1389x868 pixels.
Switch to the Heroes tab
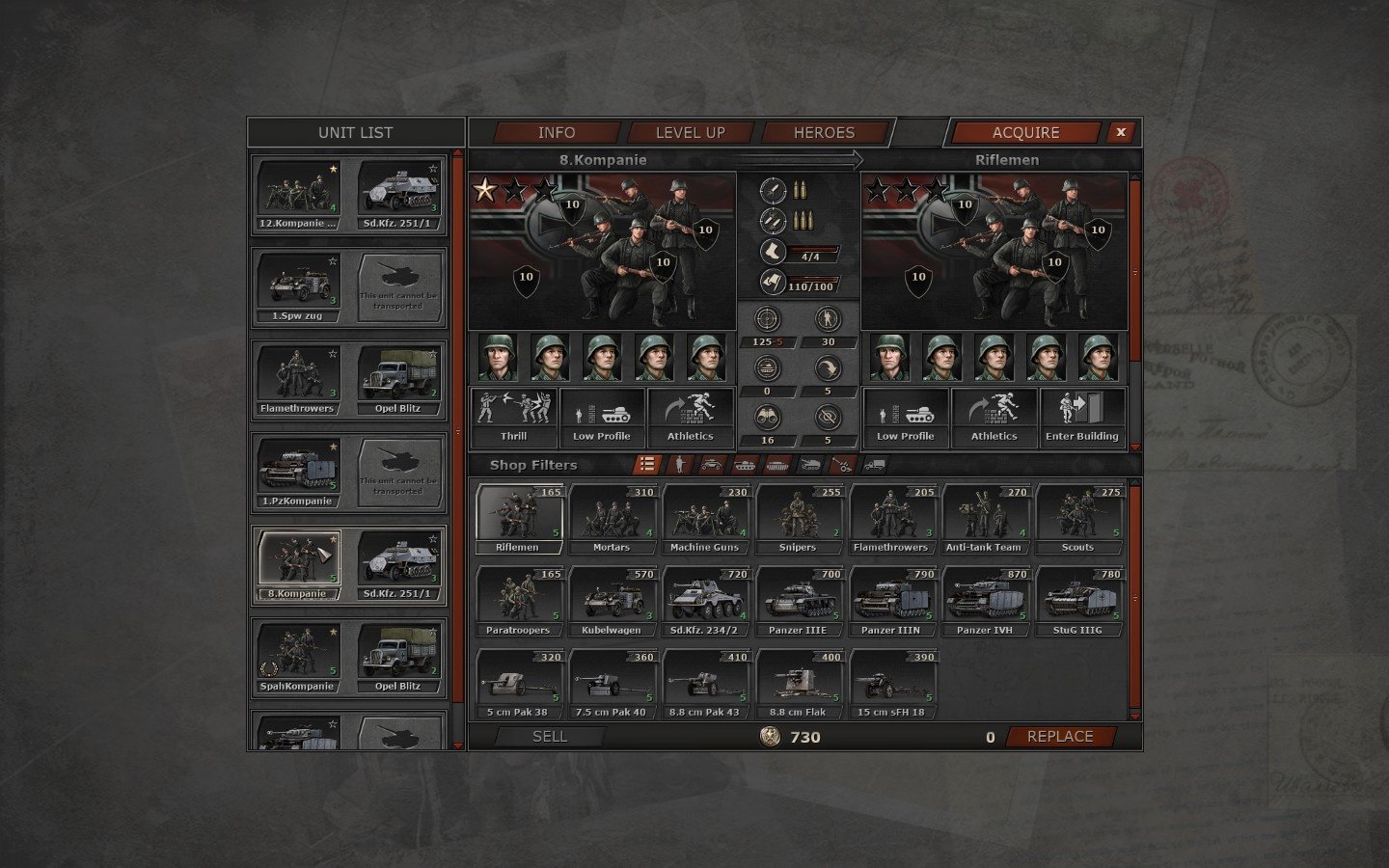coord(824,133)
